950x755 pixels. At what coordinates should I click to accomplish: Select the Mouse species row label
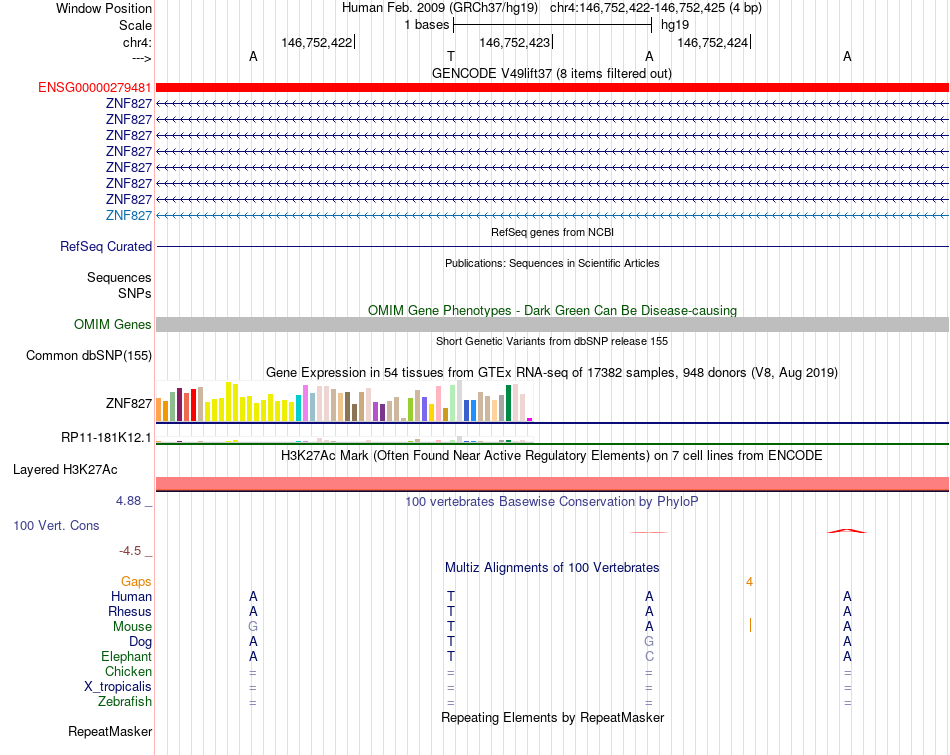132,627
